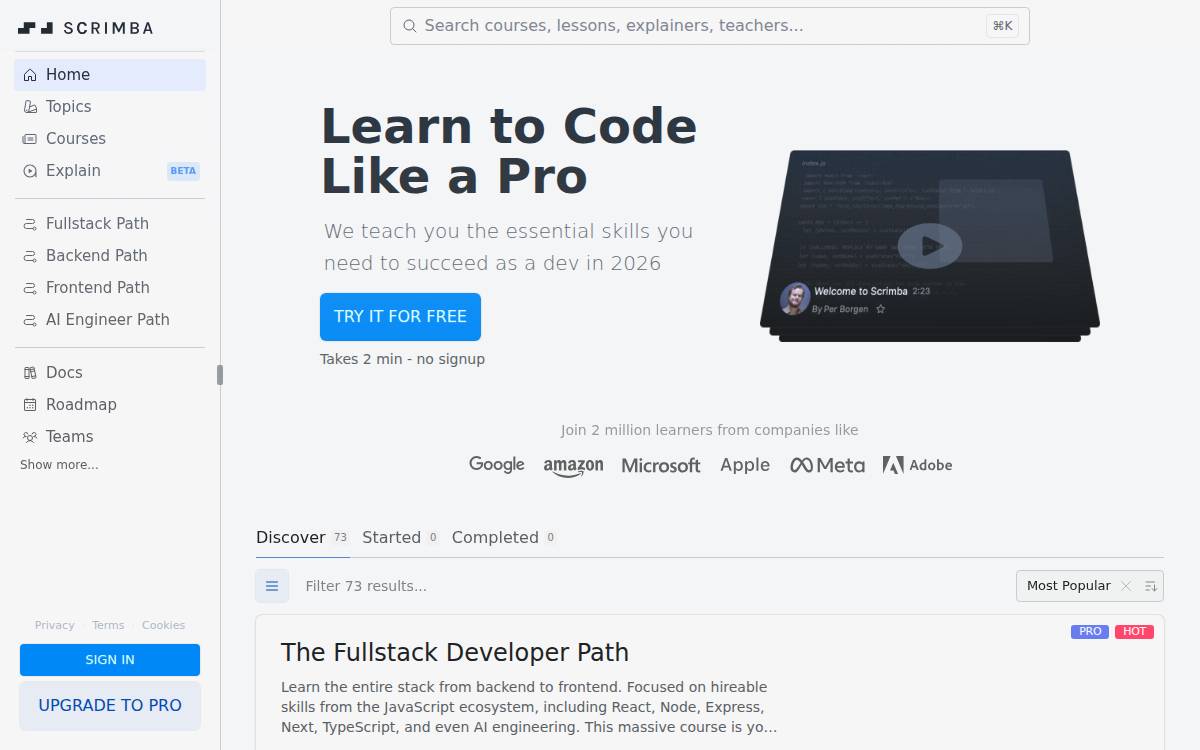Click the SIGN IN button

(110, 660)
